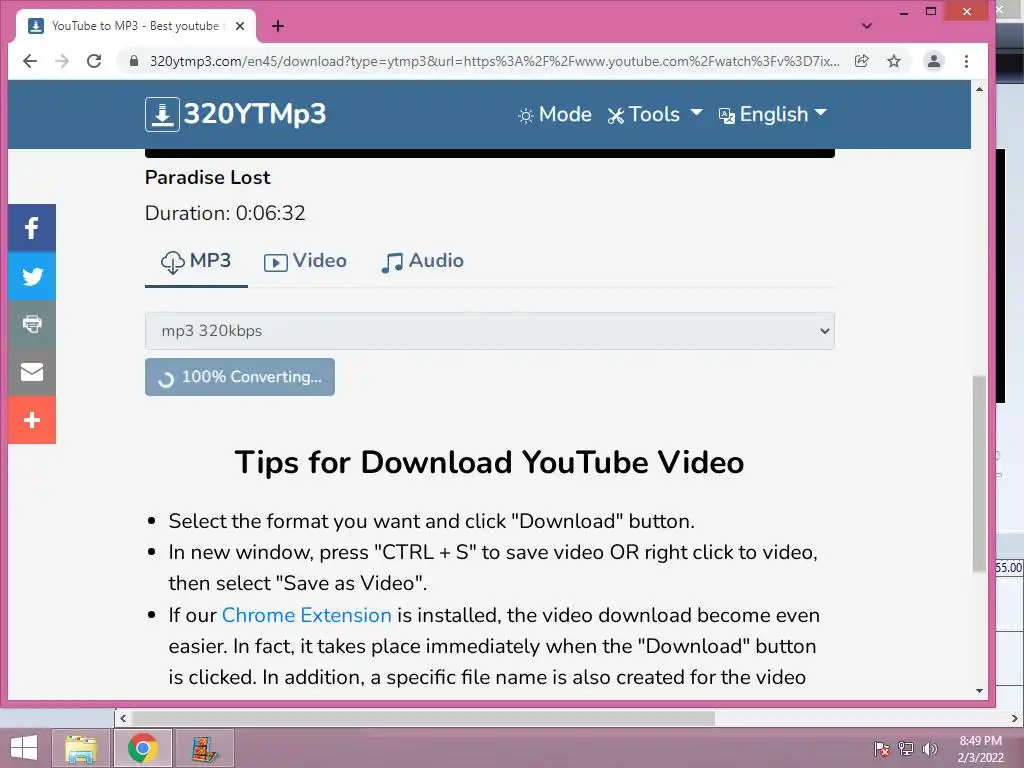
Task: Expand the Tools dropdown menu
Action: (x=655, y=114)
